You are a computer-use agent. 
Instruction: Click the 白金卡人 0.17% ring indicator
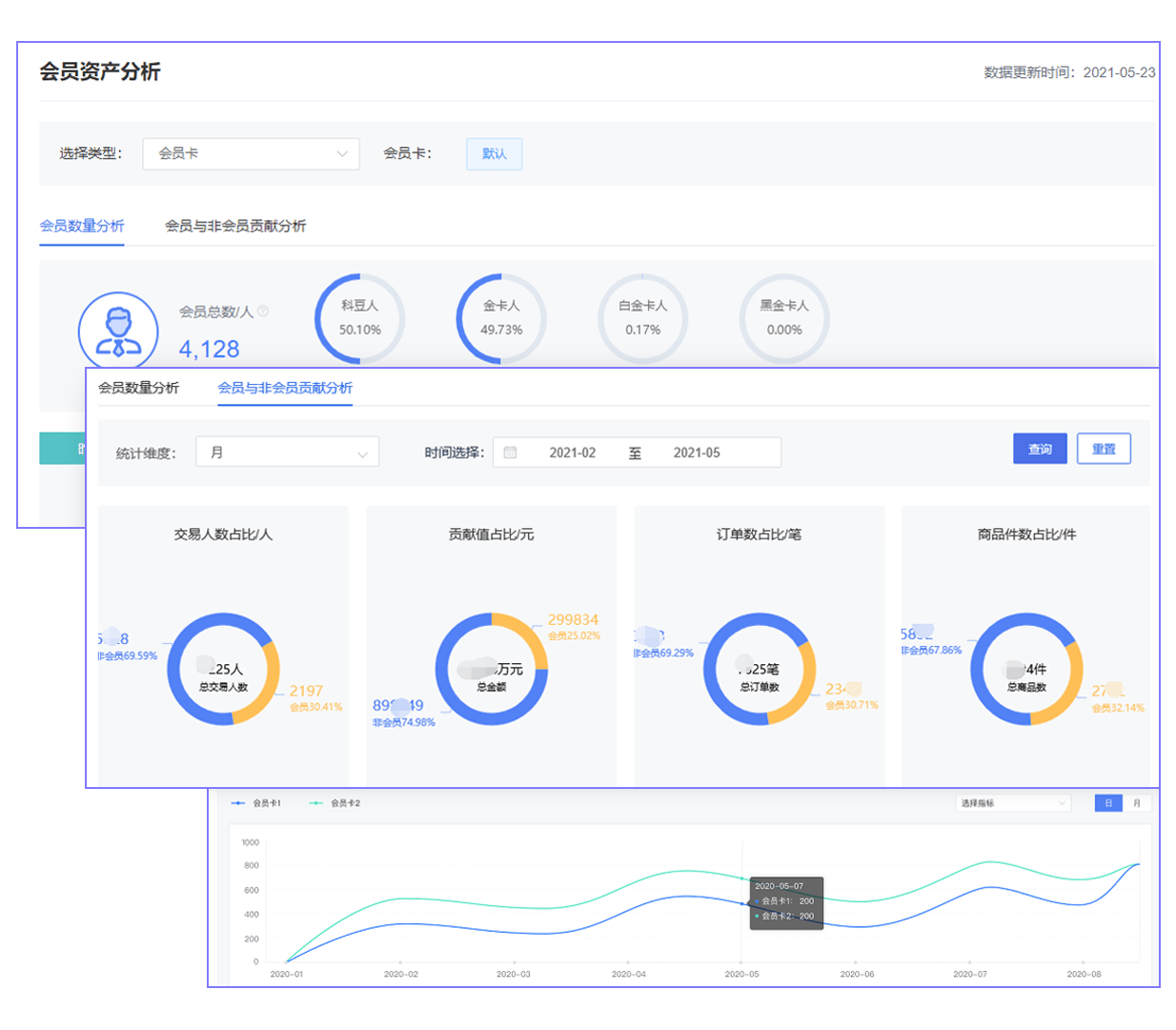pyautogui.click(x=642, y=318)
